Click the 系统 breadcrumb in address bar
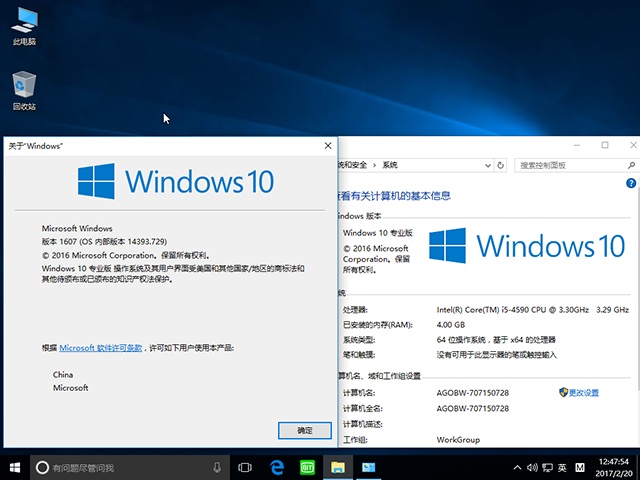Screen dimensions: 640x480 [390, 165]
